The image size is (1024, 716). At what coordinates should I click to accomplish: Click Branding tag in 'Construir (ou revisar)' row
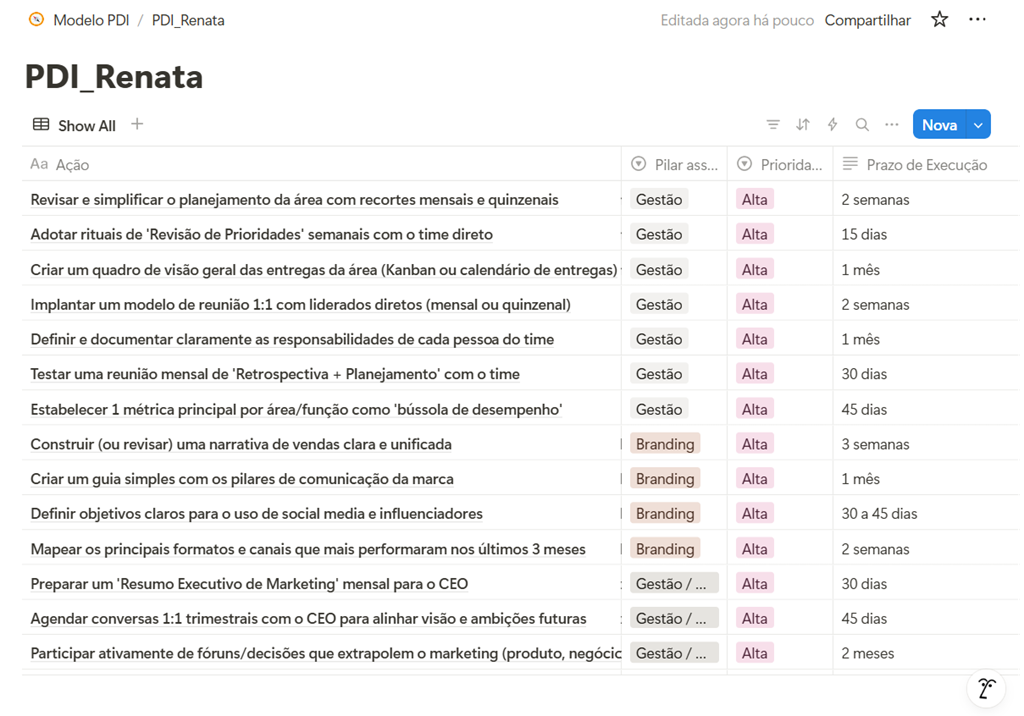pos(665,444)
